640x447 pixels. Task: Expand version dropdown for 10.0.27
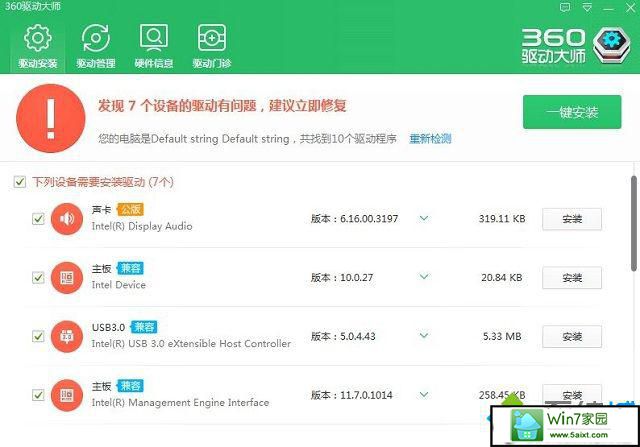click(424, 277)
